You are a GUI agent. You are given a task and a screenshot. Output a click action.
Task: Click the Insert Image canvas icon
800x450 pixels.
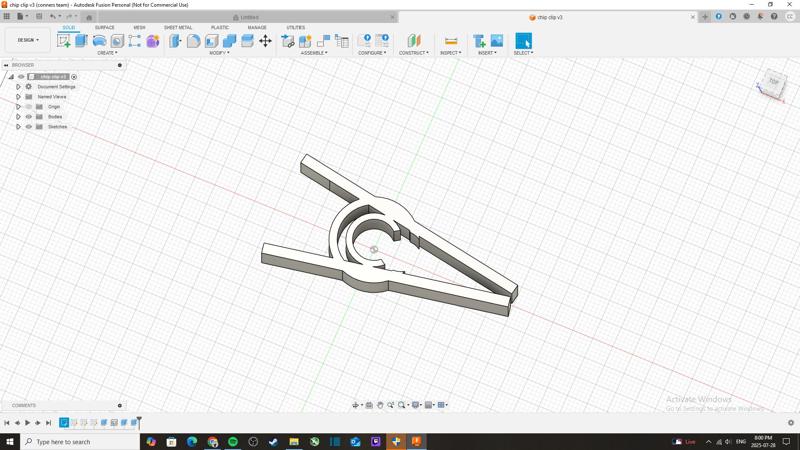pos(497,41)
